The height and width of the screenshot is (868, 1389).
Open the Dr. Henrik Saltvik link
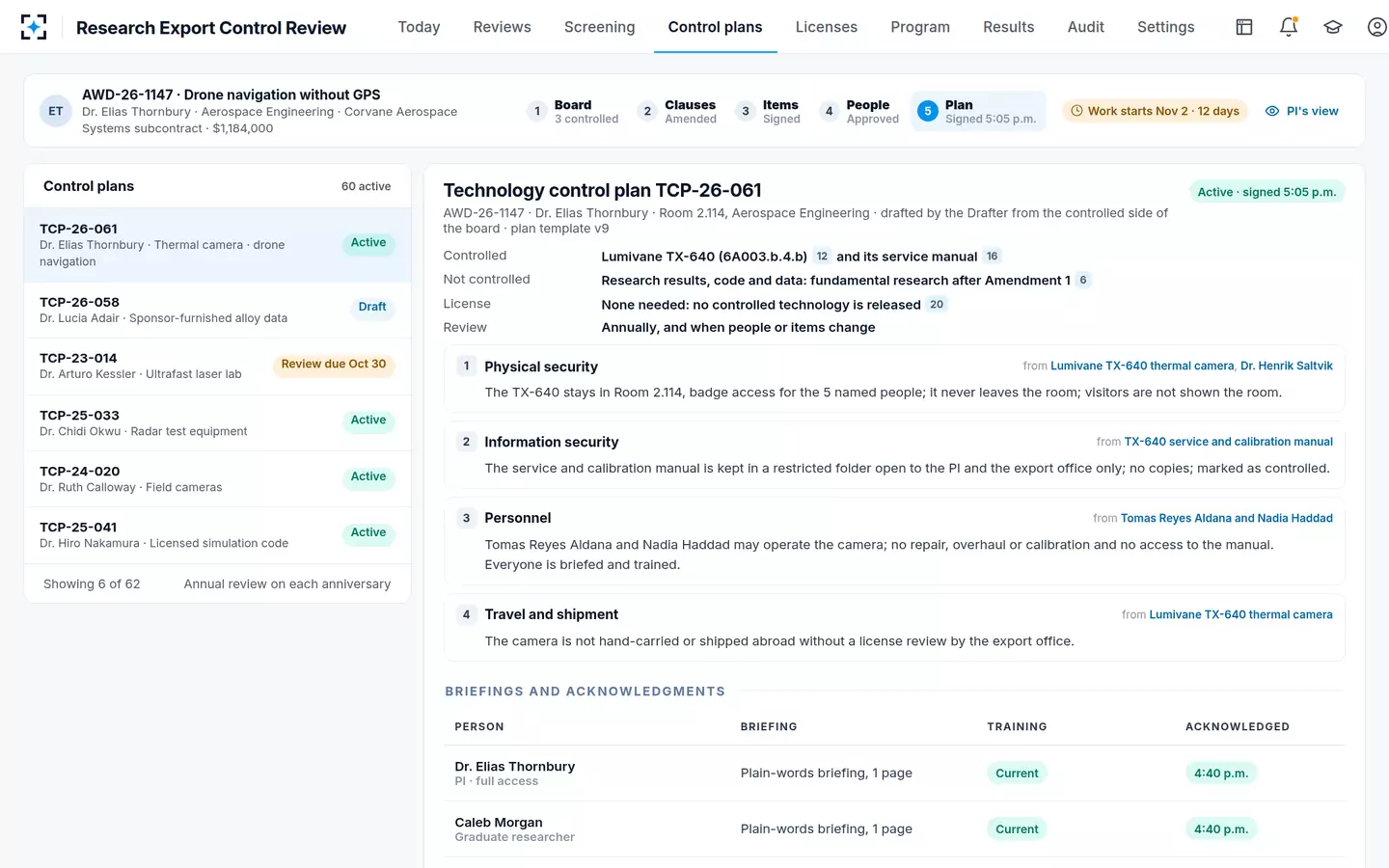[1287, 366]
